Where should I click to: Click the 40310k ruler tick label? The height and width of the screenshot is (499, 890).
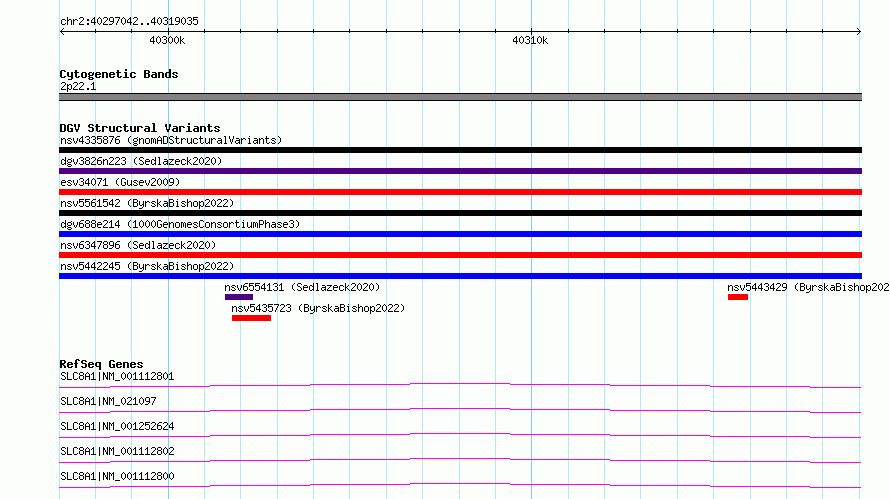click(530, 40)
